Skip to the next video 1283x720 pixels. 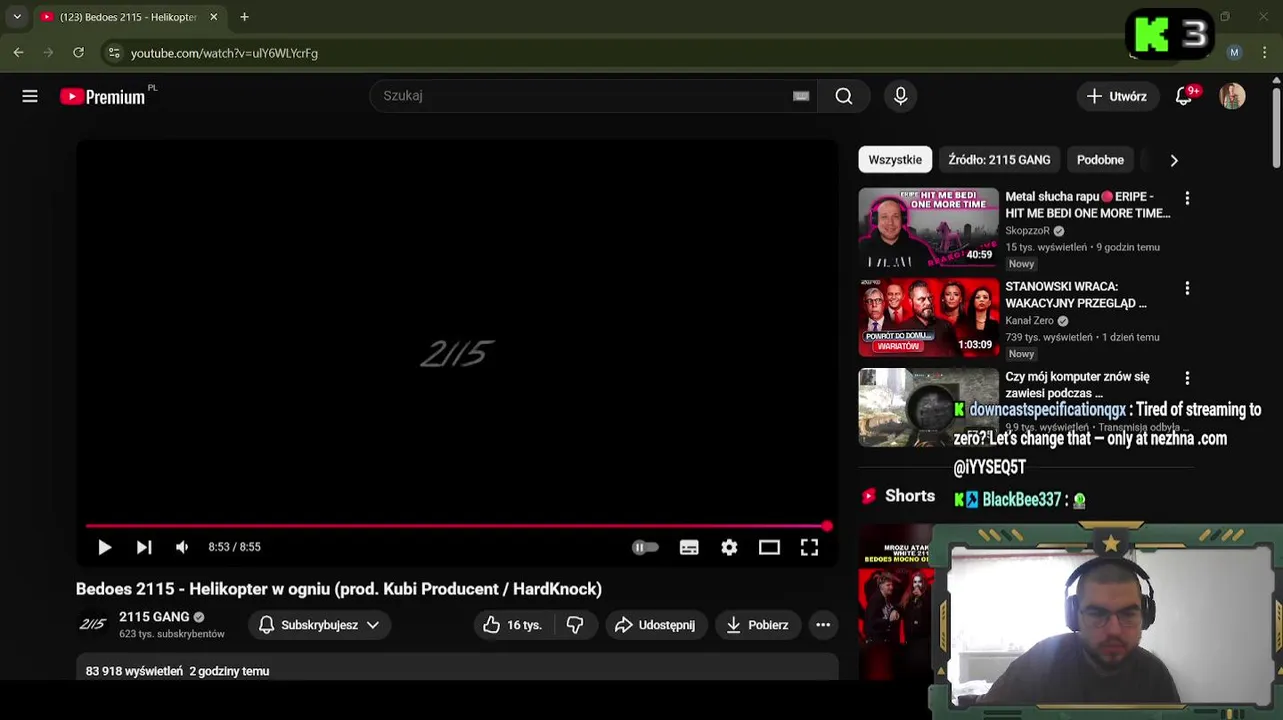(x=144, y=547)
